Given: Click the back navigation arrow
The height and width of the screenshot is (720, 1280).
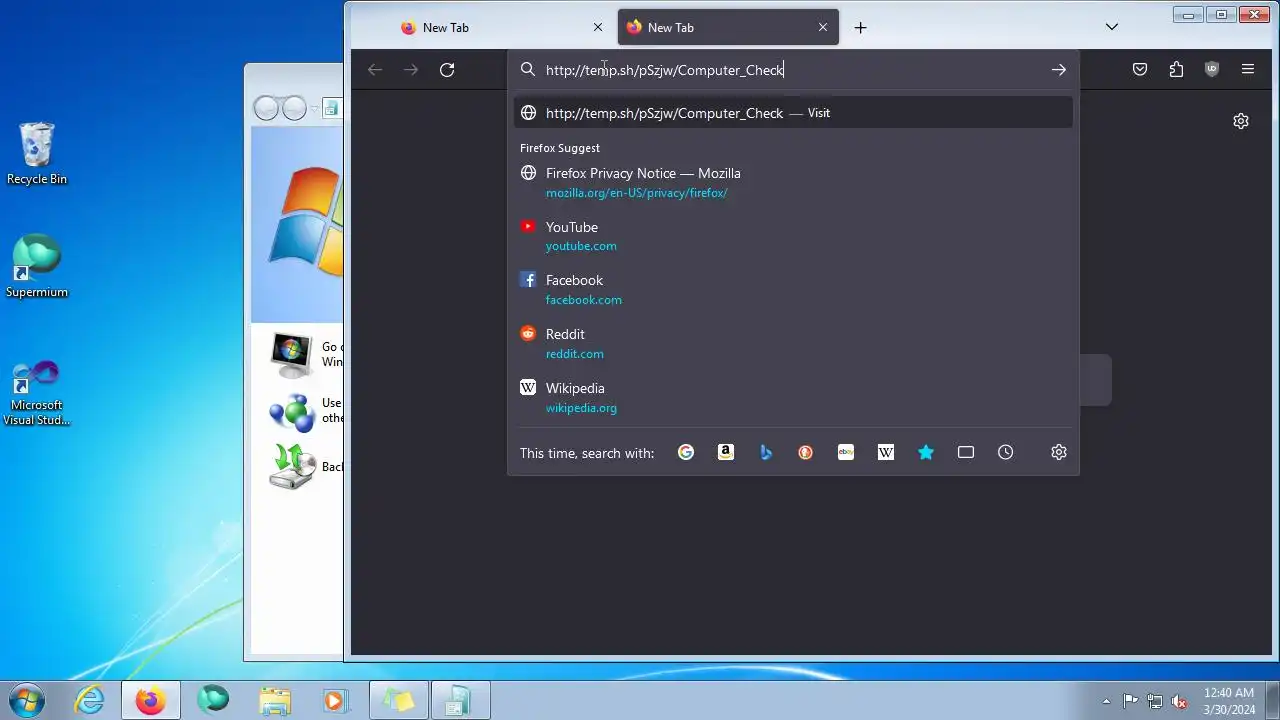Looking at the screenshot, I should pos(375,70).
